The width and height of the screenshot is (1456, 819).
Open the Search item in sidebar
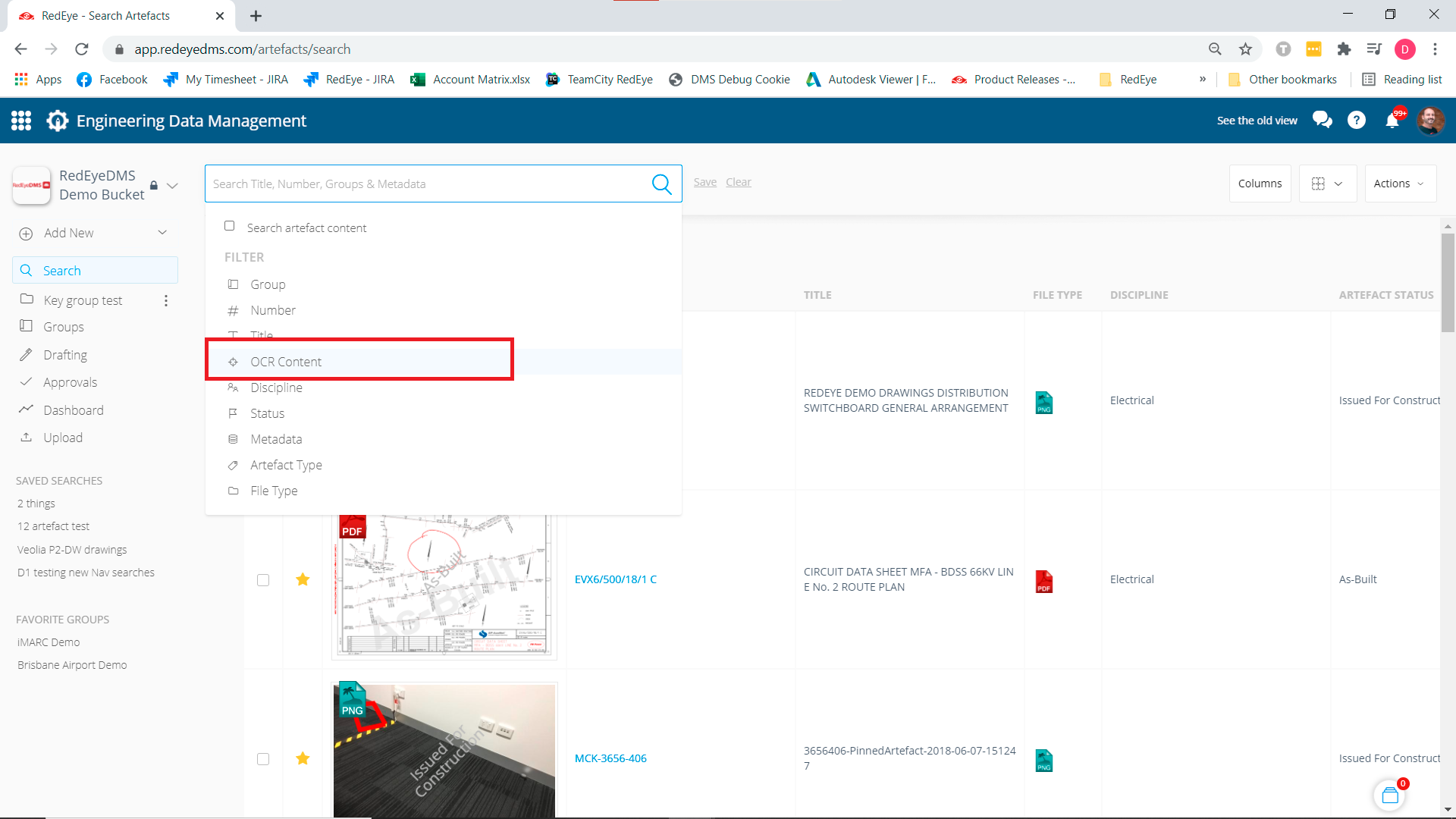point(95,271)
